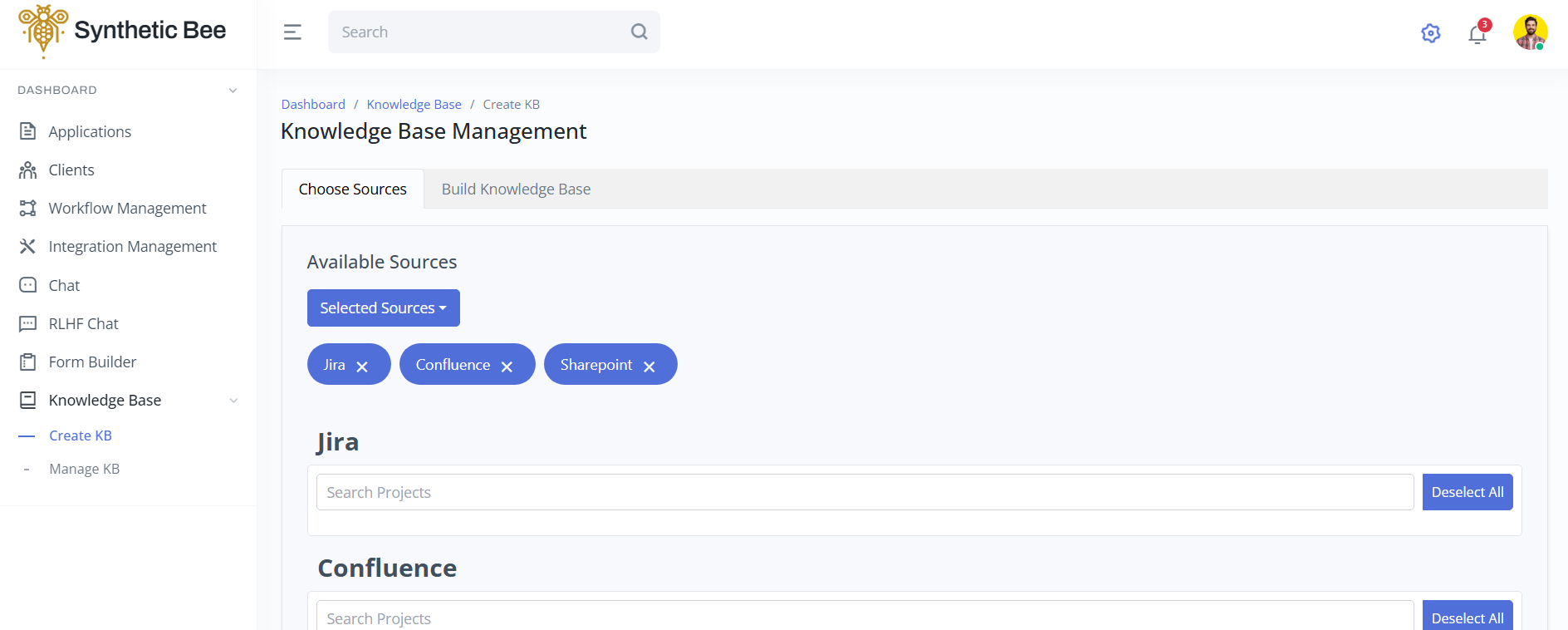Open the settings gear icon

(x=1430, y=33)
